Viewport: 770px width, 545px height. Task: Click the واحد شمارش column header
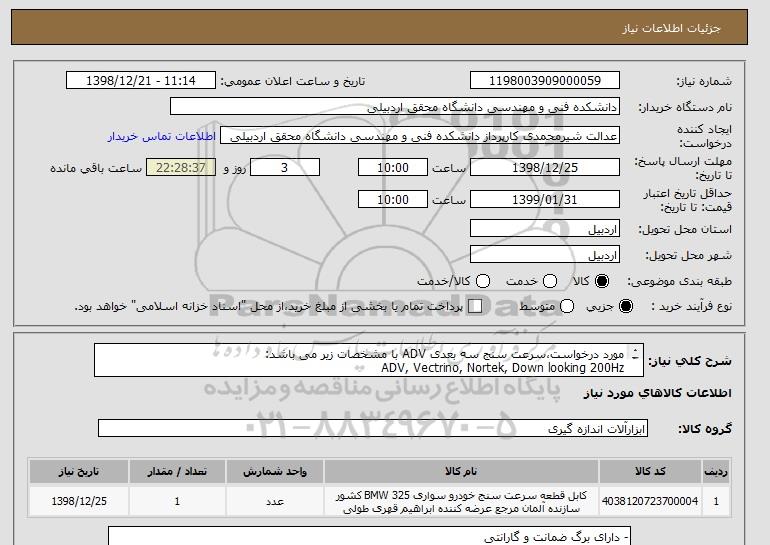pyautogui.click(x=275, y=471)
